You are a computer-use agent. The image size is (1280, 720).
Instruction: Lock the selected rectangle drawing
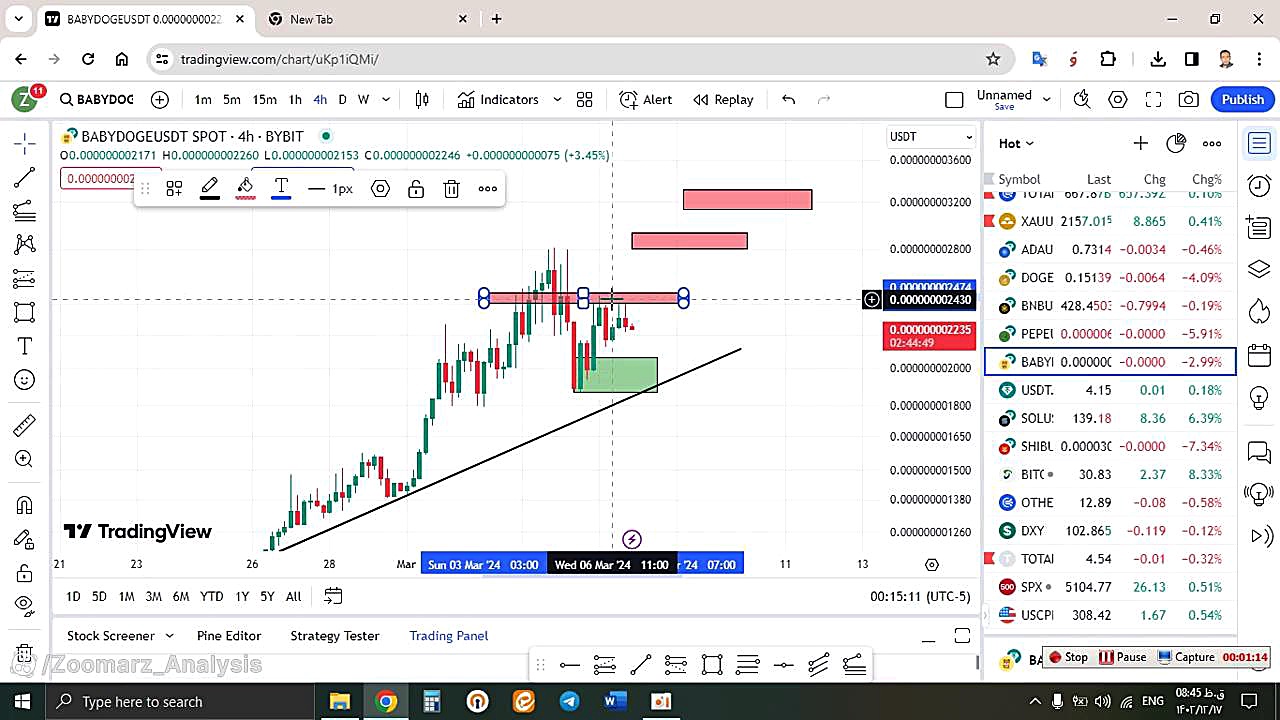(x=416, y=188)
